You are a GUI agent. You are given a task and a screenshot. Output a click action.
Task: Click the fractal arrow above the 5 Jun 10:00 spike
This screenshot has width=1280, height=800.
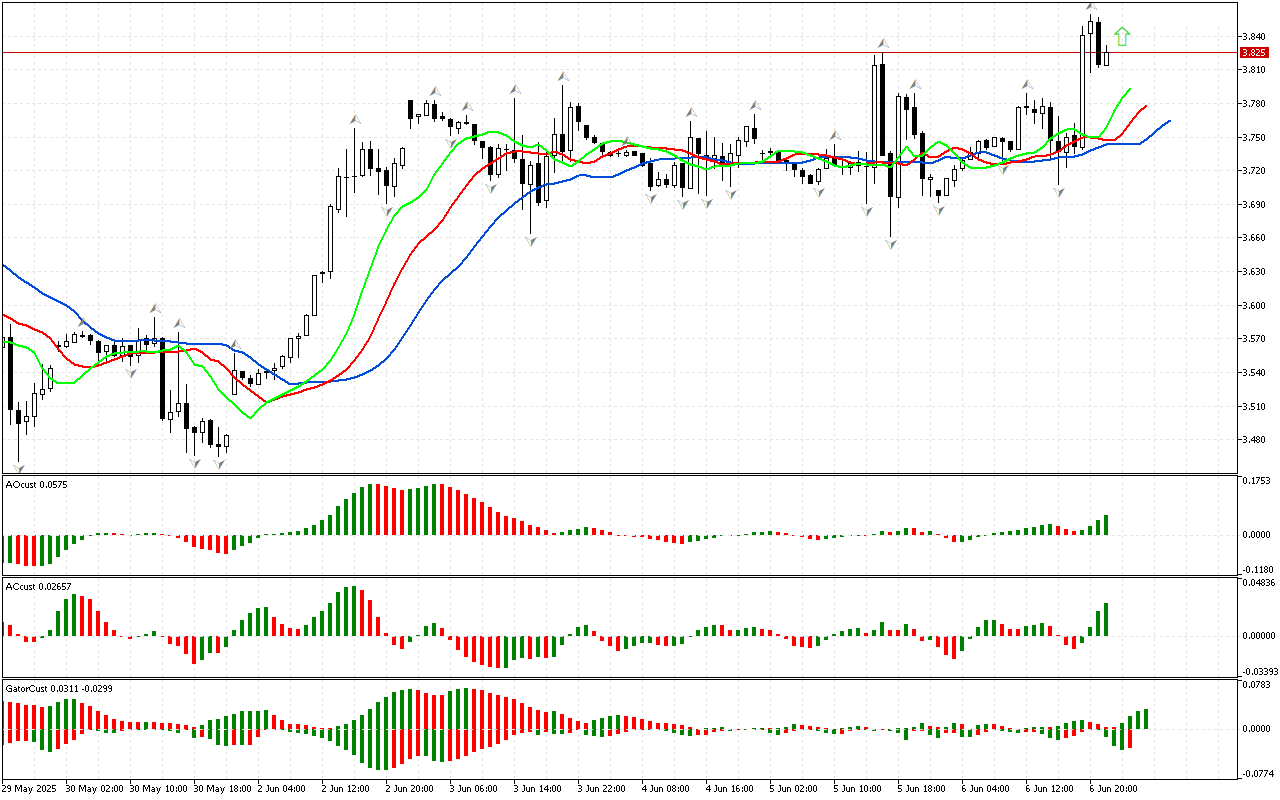(882, 43)
